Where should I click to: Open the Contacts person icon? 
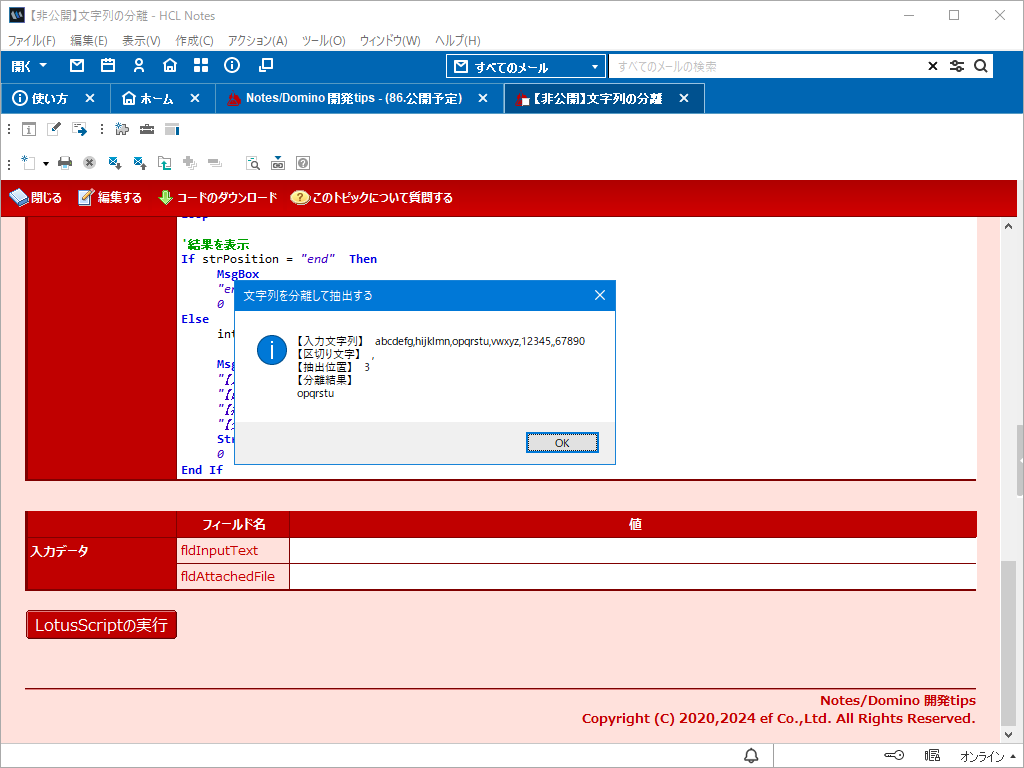[x=139, y=66]
